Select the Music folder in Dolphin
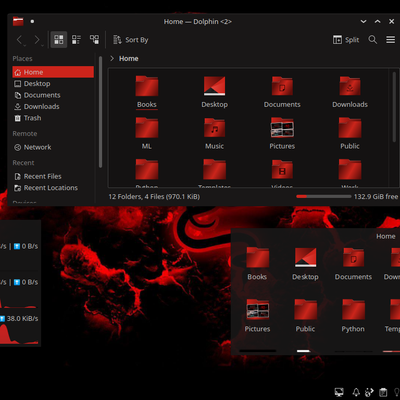The width and height of the screenshot is (400, 400). [x=214, y=133]
